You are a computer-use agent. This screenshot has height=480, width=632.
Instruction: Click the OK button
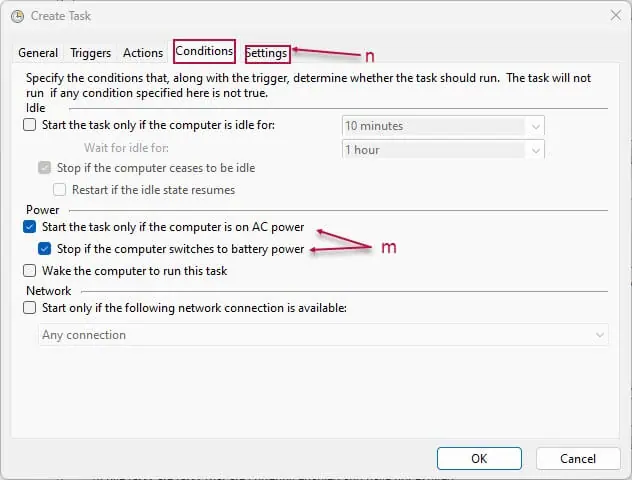[x=479, y=459]
